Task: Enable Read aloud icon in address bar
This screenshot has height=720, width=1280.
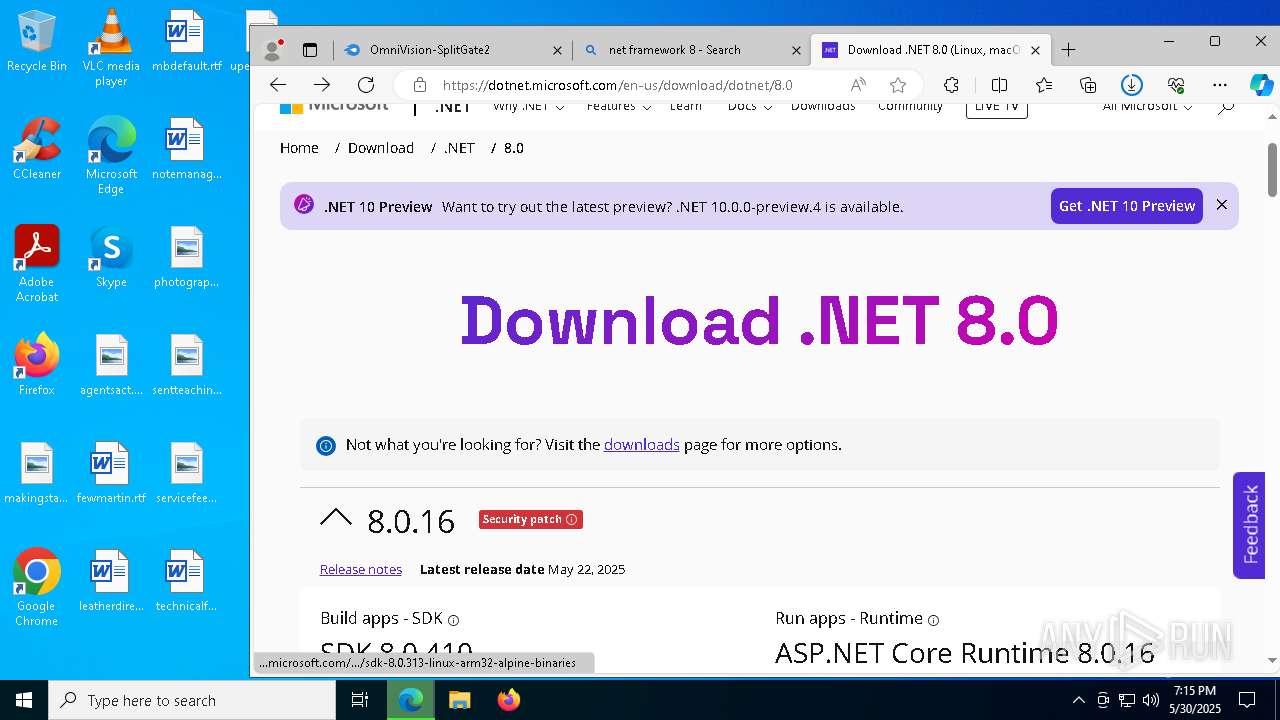Action: click(858, 85)
